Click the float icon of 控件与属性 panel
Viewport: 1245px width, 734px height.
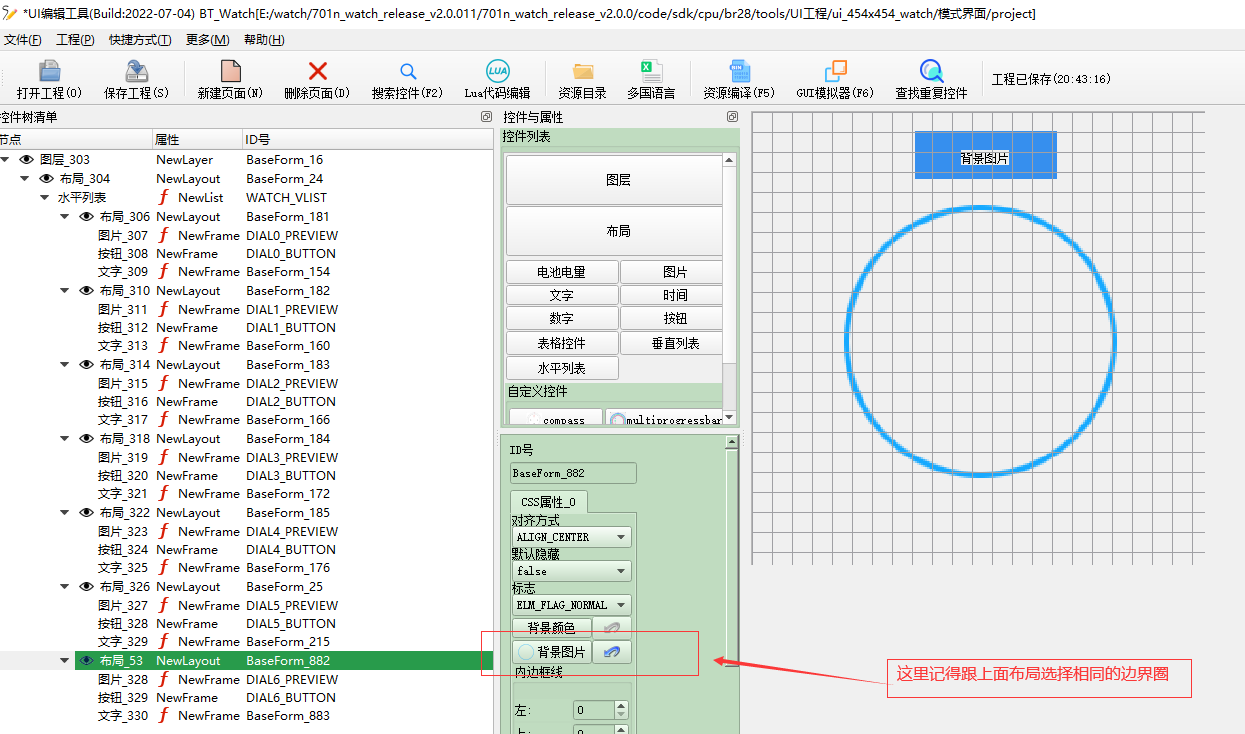[732, 117]
